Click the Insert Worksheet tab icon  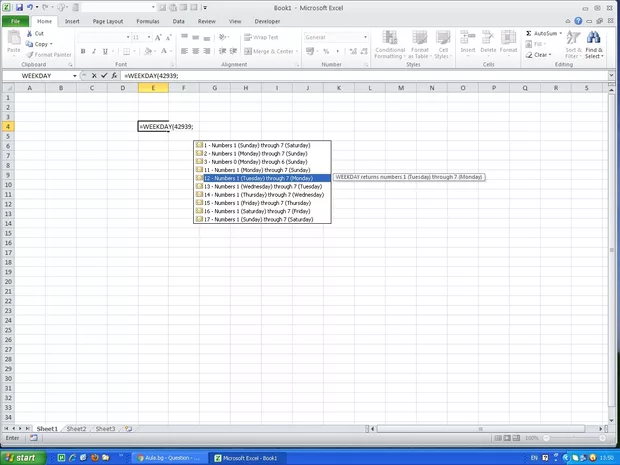coord(128,428)
